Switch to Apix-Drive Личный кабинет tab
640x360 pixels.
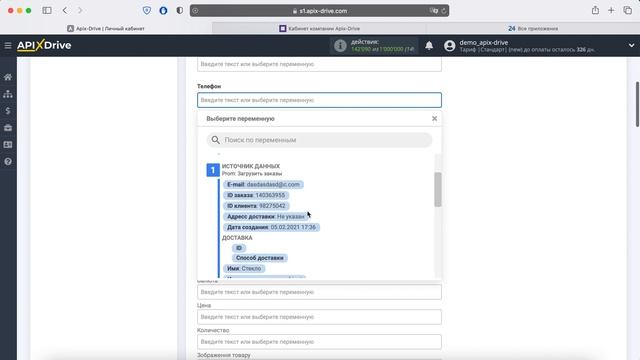point(106,29)
